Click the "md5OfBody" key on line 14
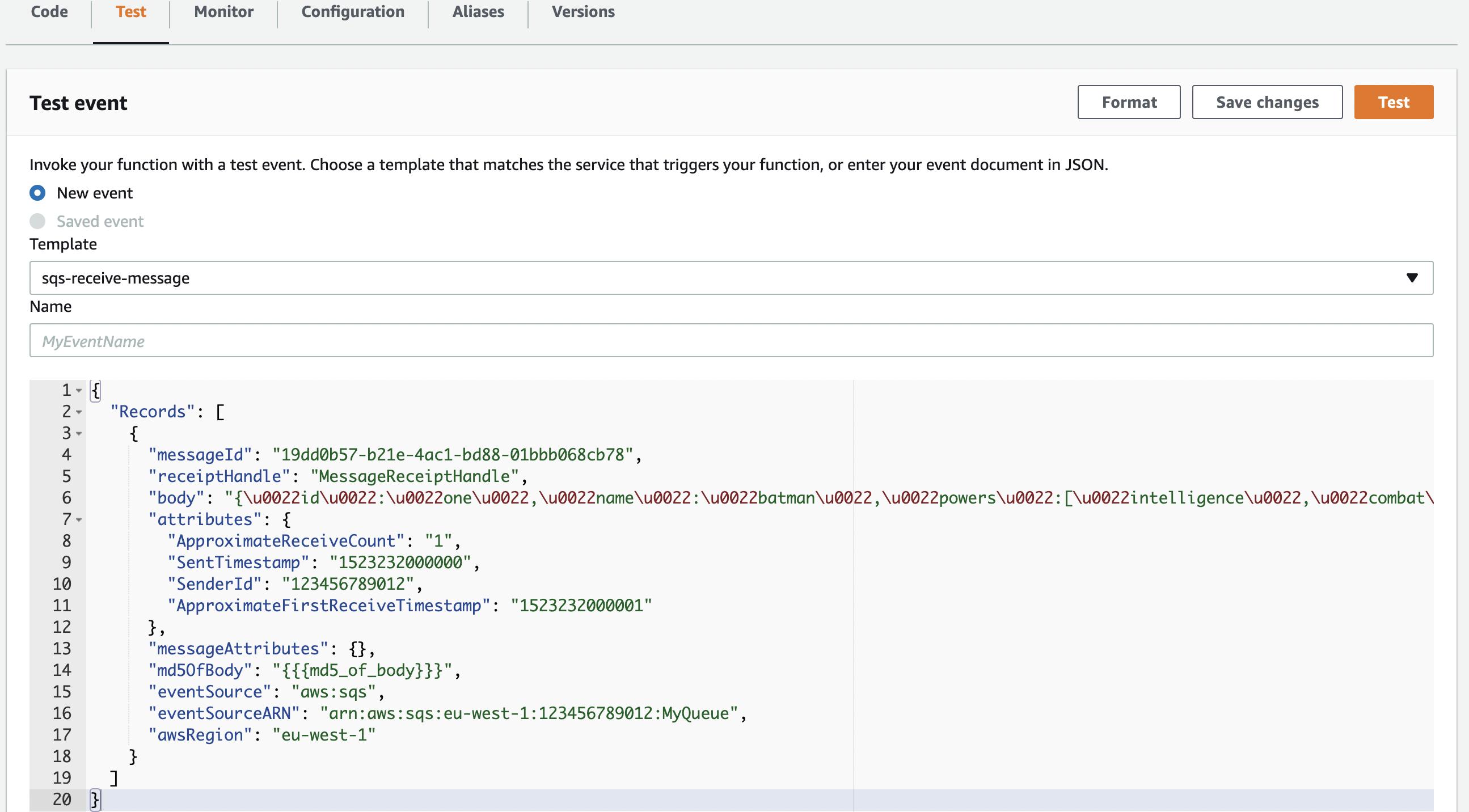This screenshot has width=1469, height=812. 200,670
